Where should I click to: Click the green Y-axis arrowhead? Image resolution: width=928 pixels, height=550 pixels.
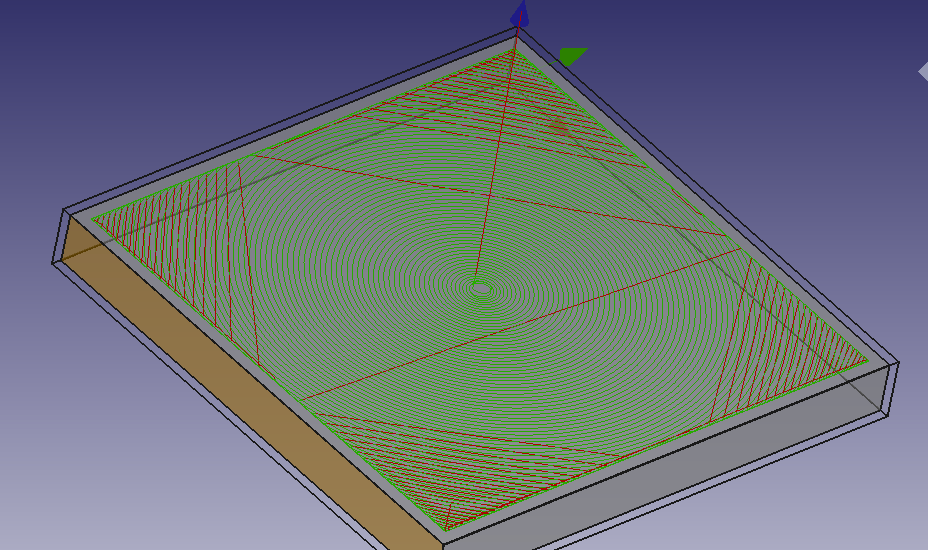[x=572, y=57]
